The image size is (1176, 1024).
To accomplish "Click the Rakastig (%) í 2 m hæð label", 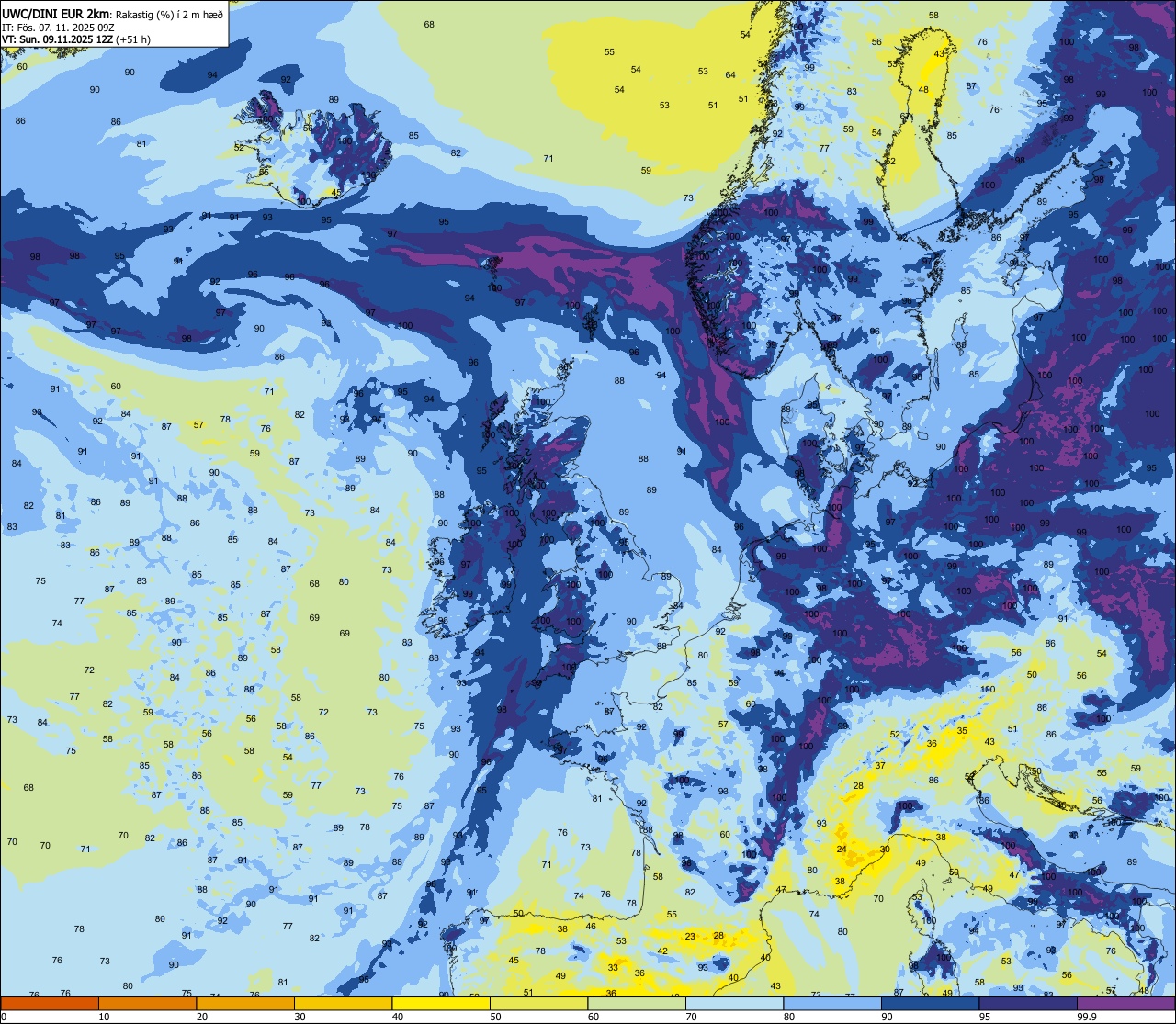I will tap(169, 14).
